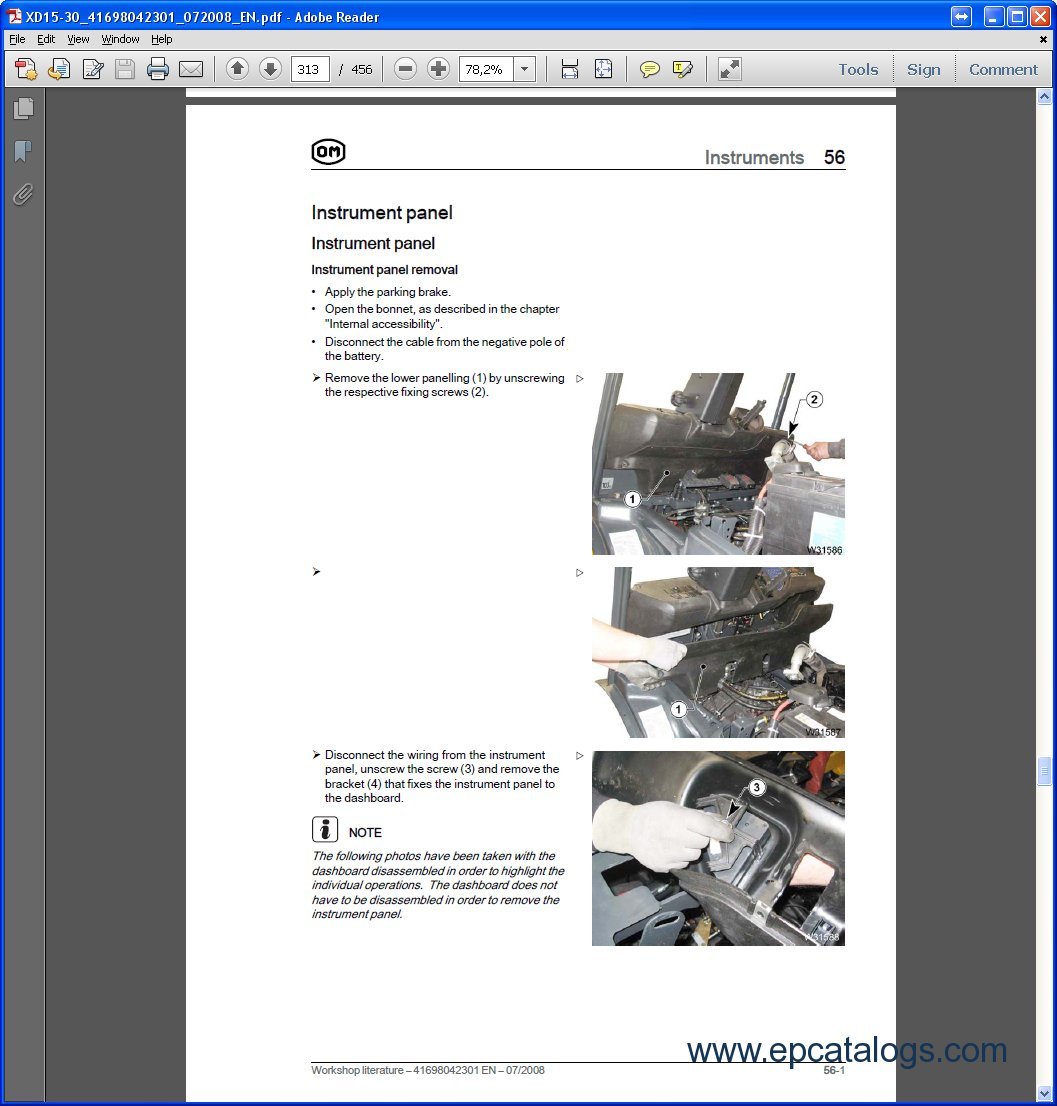Viewport: 1057px width, 1106px height.
Task: Click the NOTE info icon
Action: [324, 830]
